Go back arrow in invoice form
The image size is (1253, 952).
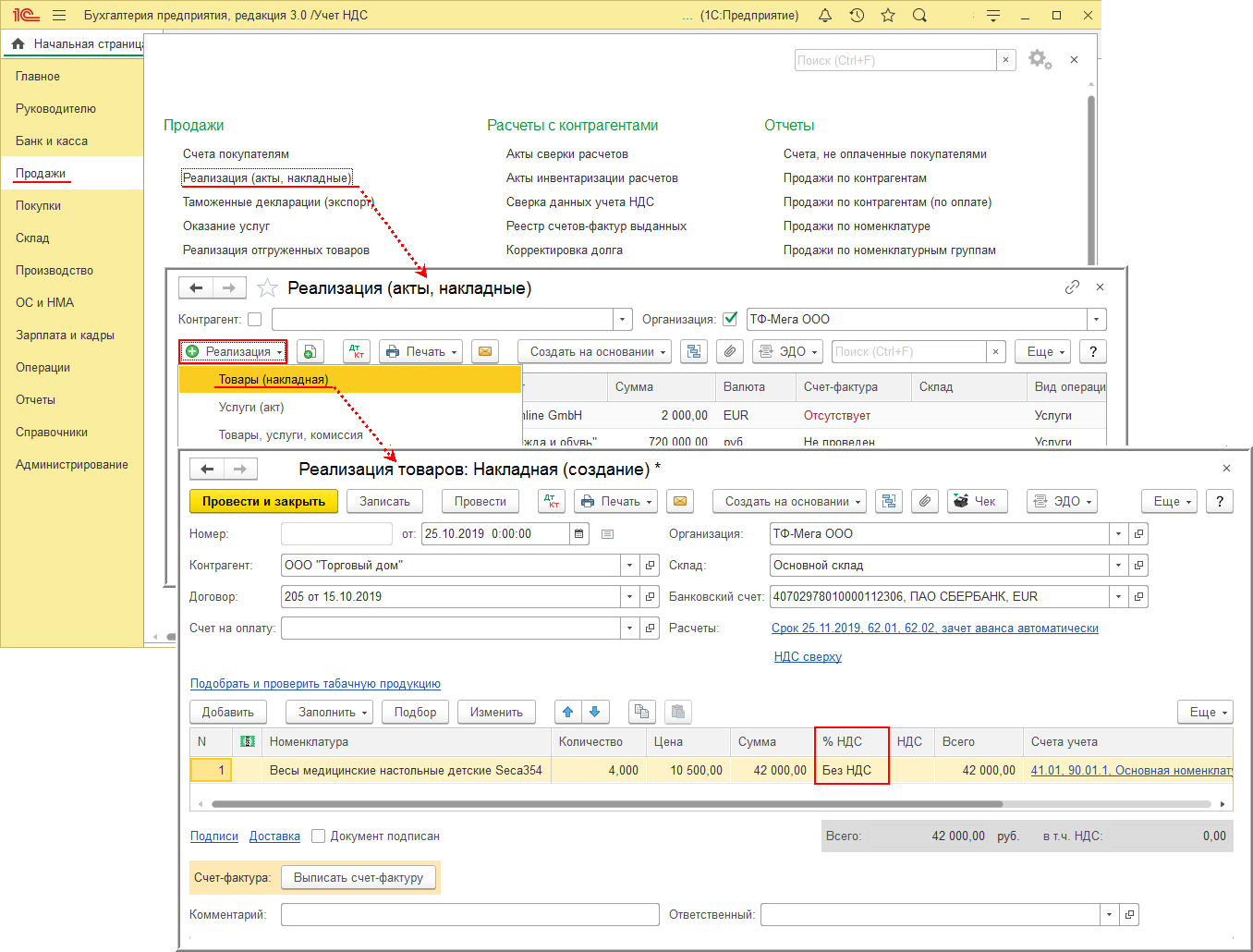click(207, 469)
